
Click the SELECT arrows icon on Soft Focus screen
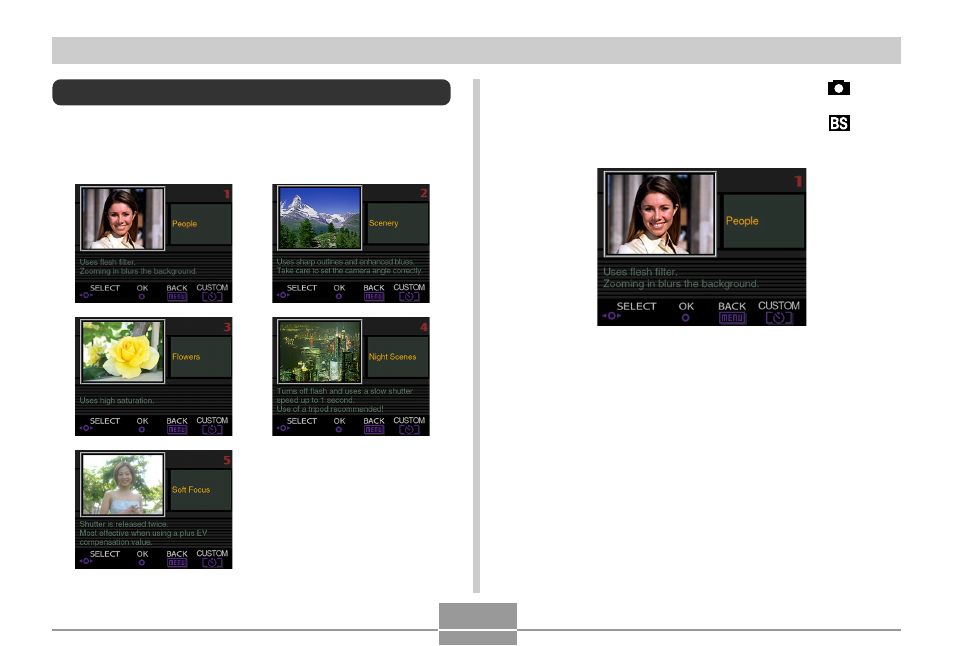[86, 561]
